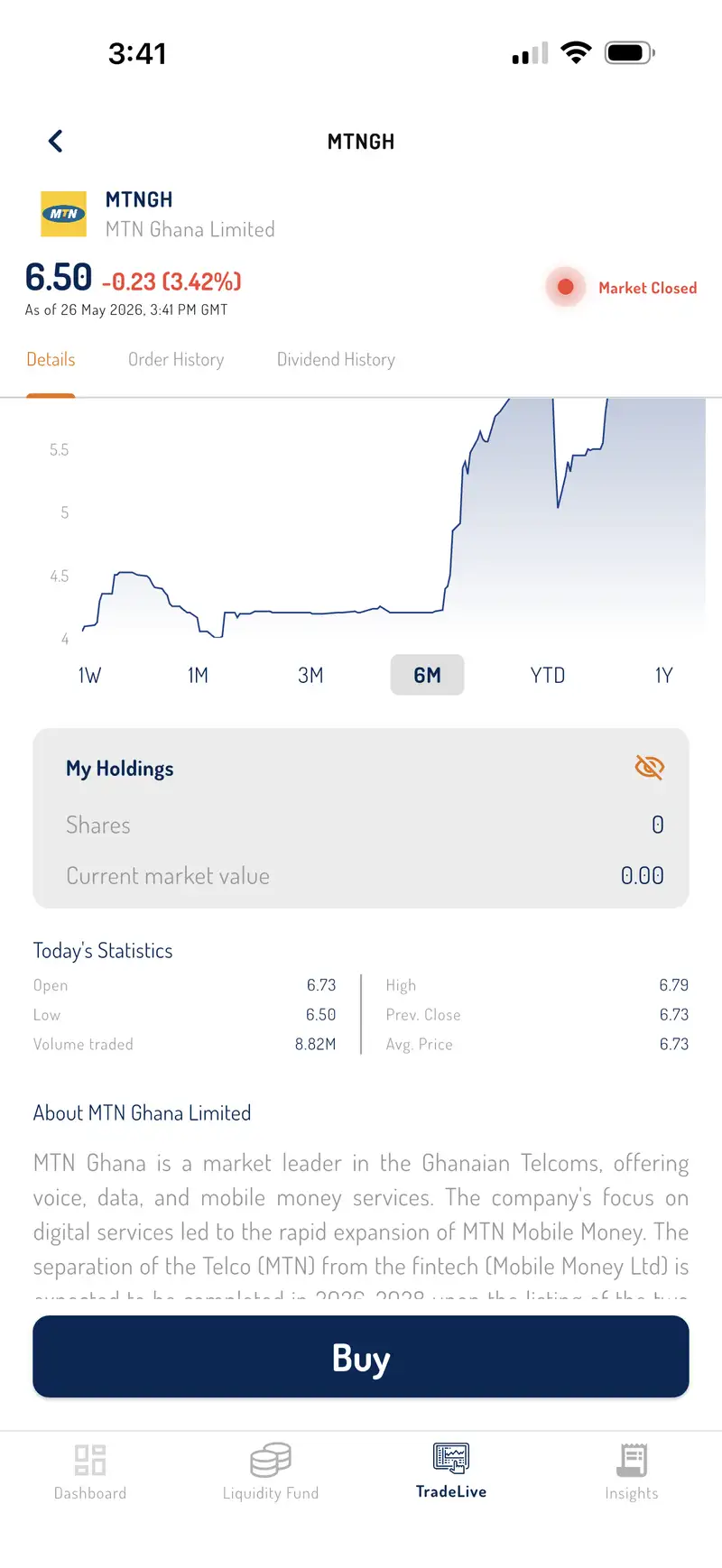Select the YTD chart range
The height and width of the screenshot is (1568, 722).
[548, 675]
